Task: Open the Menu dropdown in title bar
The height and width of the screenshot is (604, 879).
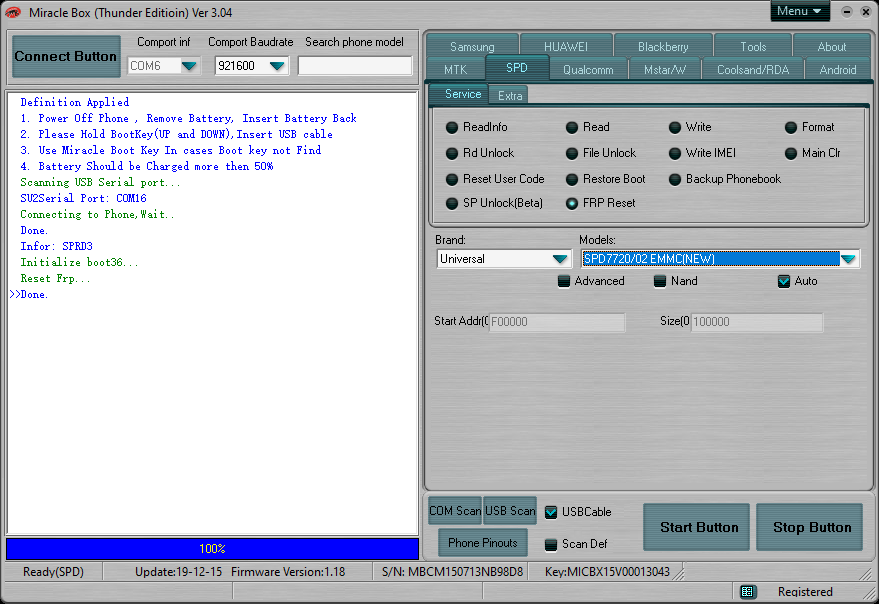Action: [799, 11]
